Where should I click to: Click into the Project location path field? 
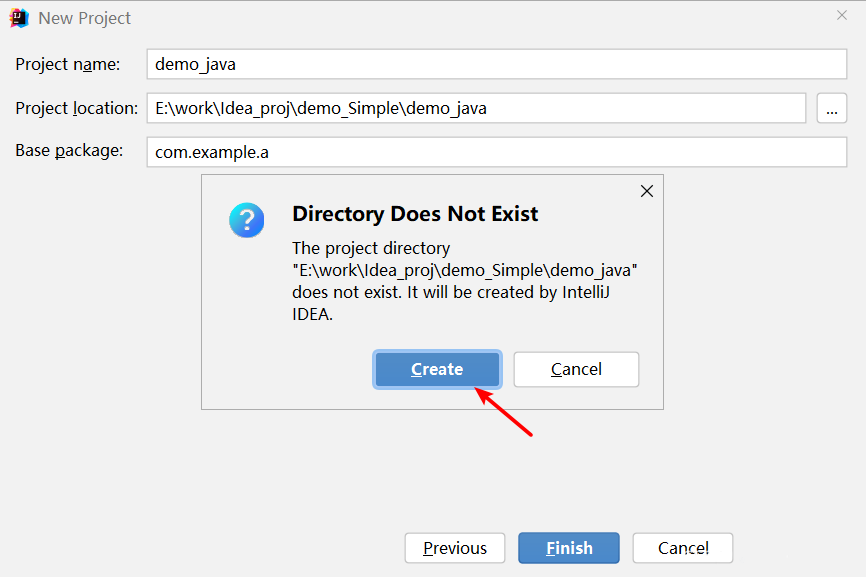[476, 108]
